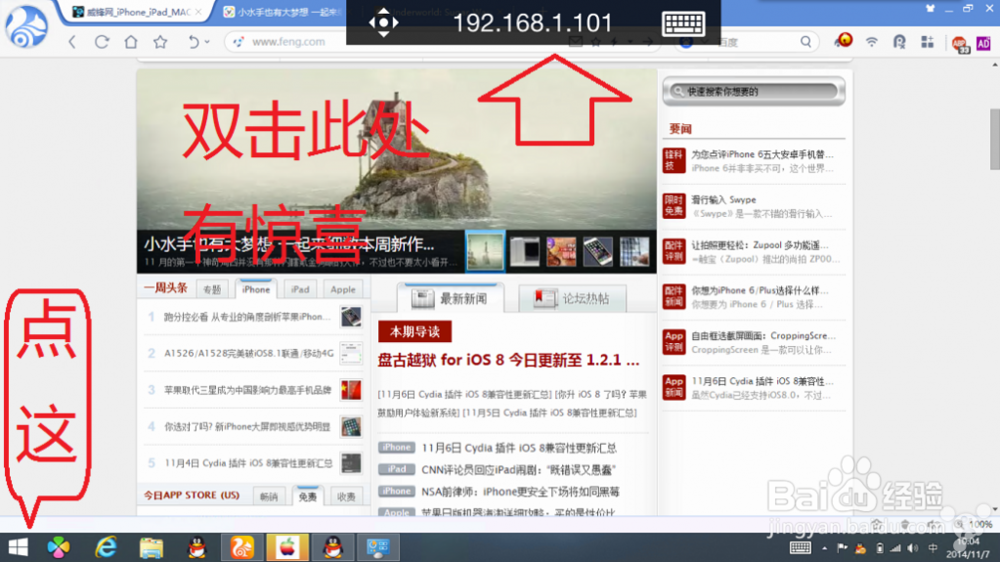Image resolution: width=1000 pixels, height=562 pixels.
Task: Open the Apple icon app in the taskbar
Action: [288, 547]
